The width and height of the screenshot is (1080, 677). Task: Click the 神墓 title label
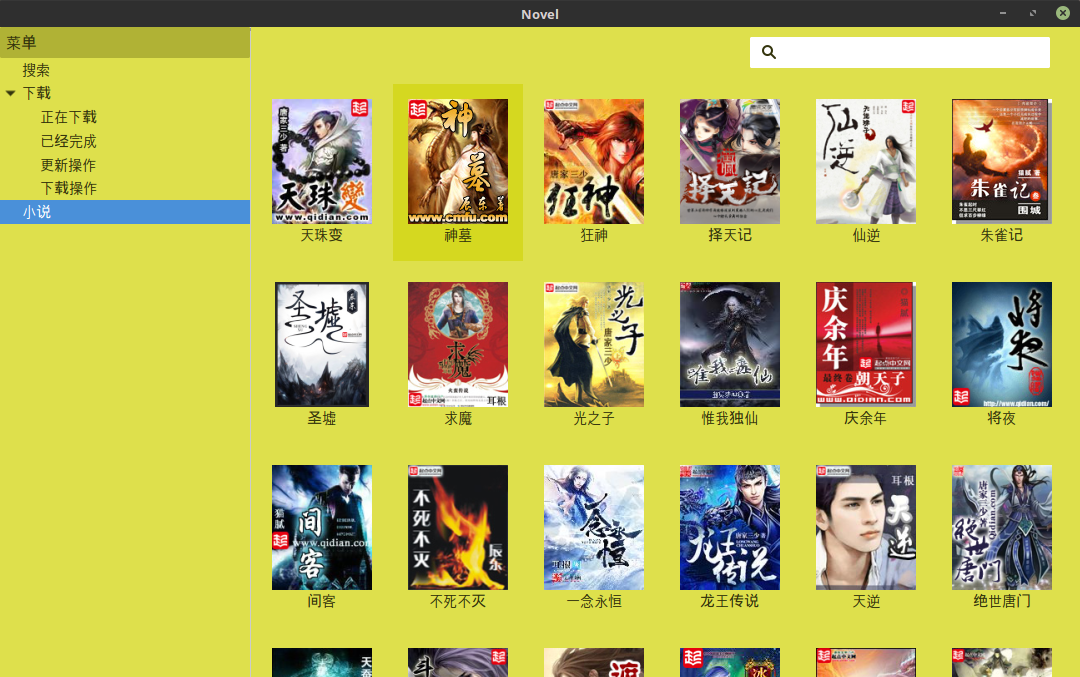pos(458,236)
